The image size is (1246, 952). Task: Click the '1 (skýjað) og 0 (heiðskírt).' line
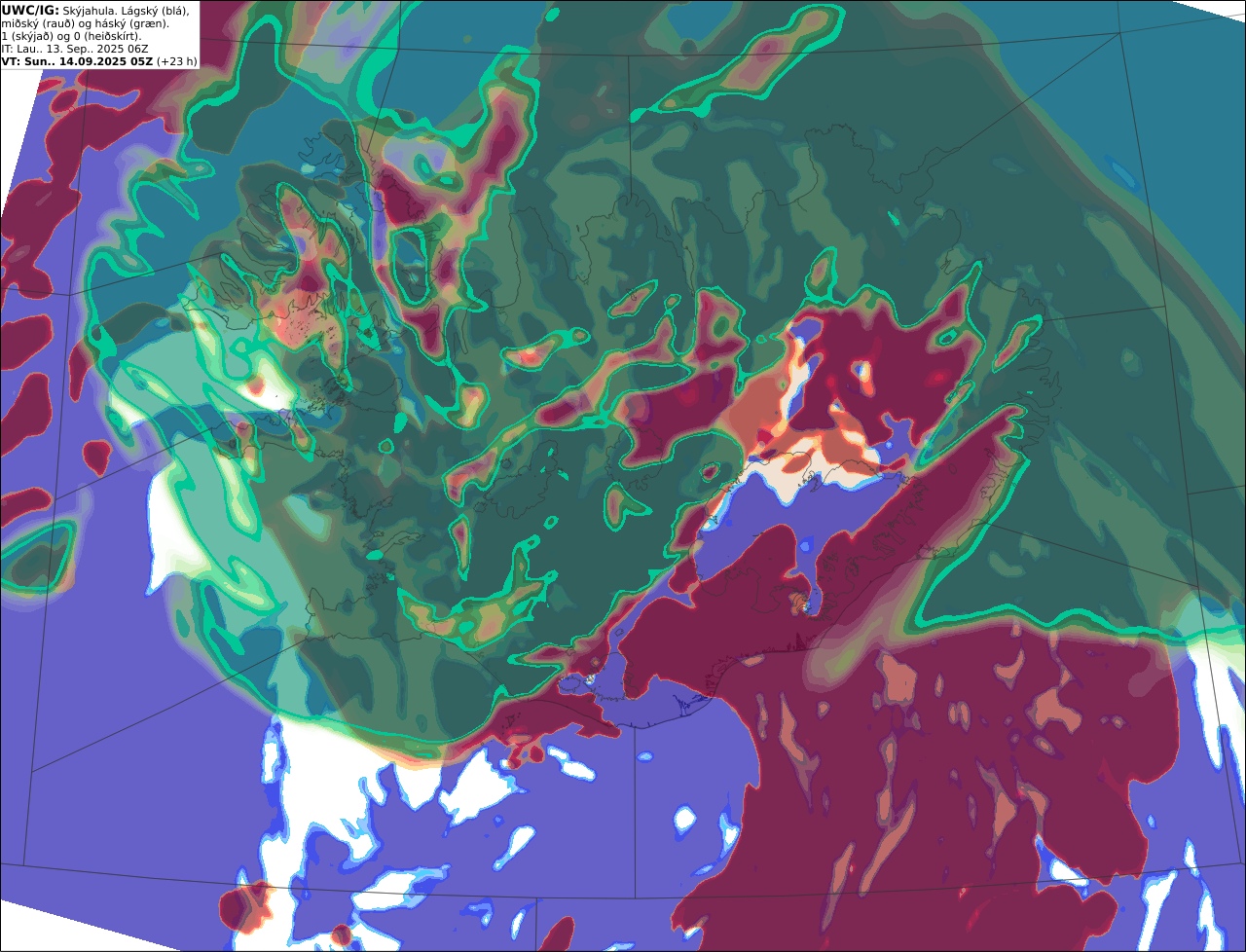pyautogui.click(x=71, y=36)
